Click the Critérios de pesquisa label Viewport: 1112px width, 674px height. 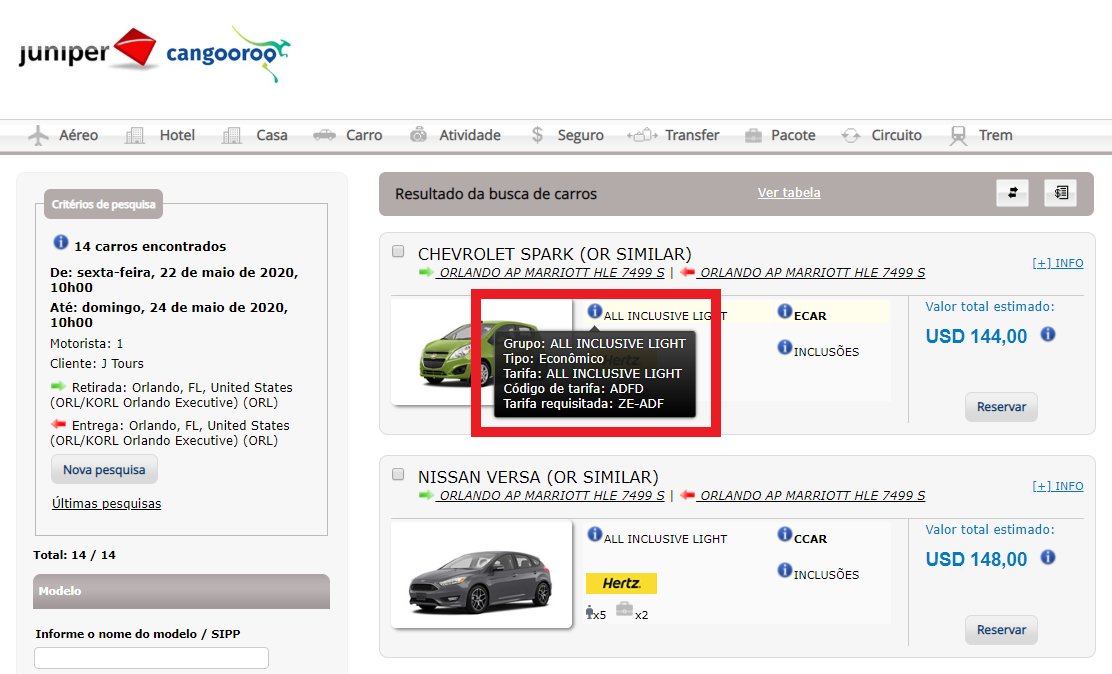104,204
